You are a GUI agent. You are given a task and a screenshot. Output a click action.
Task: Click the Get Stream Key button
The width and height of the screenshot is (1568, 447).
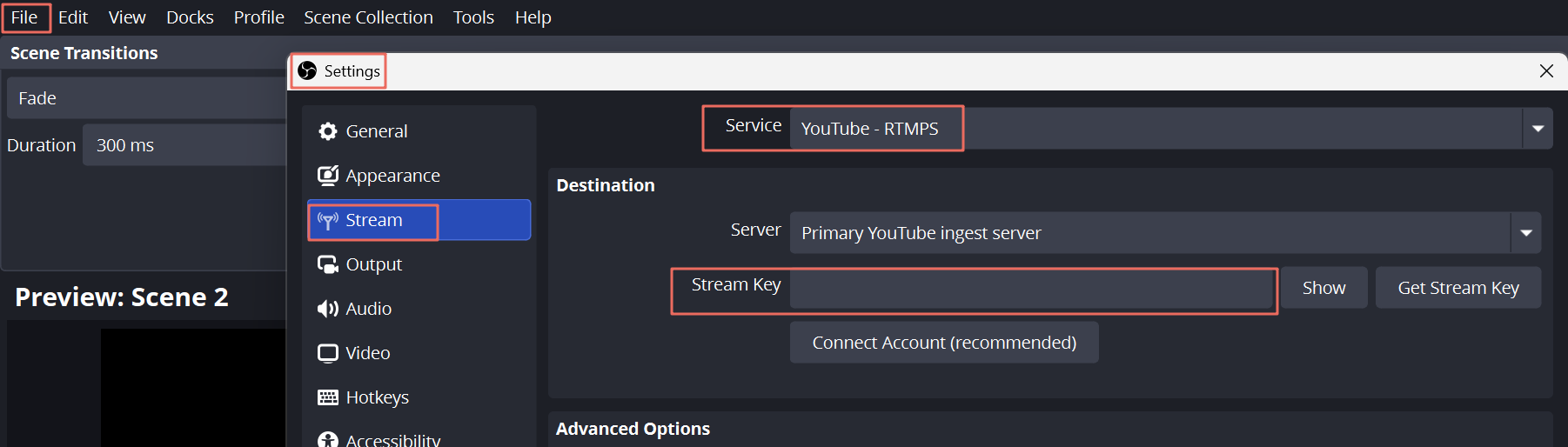(x=1458, y=288)
